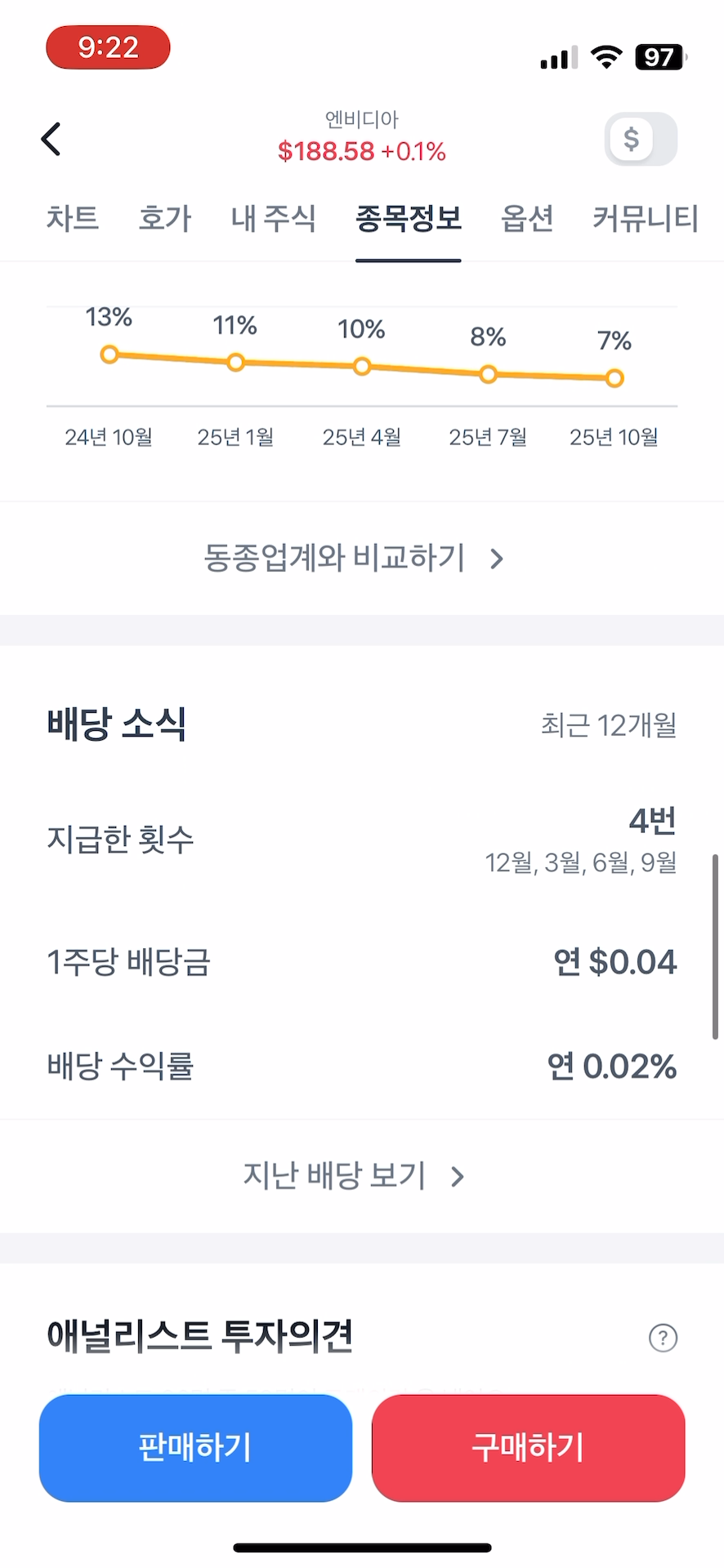Switch to the 호가 tab
The image size is (724, 1568).
tap(165, 218)
